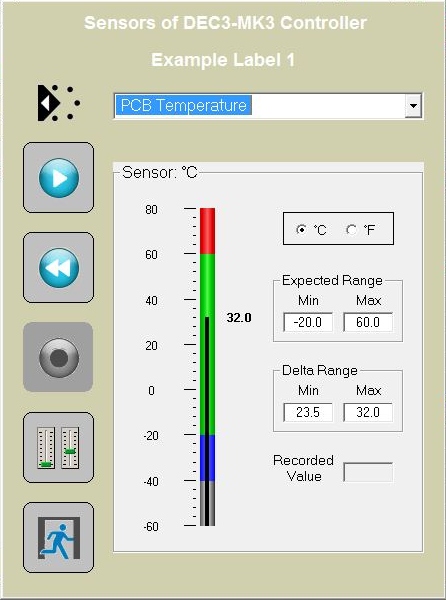Click the gray record button
This screenshot has width=446, height=600.
59,357
